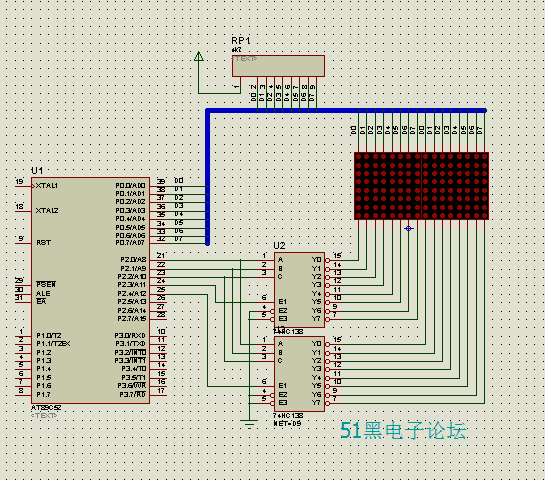Viewport: 545px width, 480px height.
Task: Click the ground terminal symbol
Action: coord(249,424)
